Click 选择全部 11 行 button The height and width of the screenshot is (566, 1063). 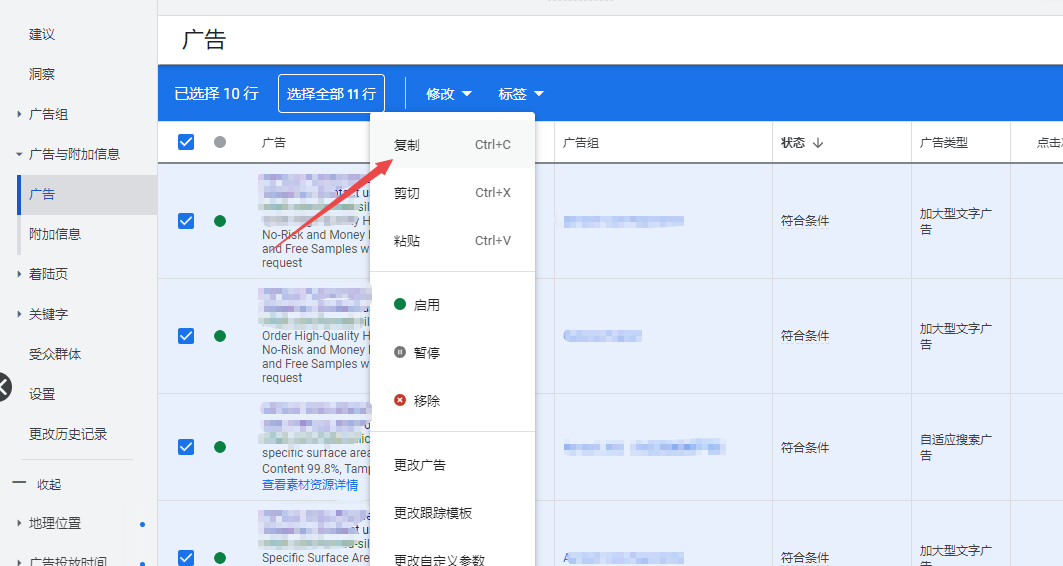(332, 94)
